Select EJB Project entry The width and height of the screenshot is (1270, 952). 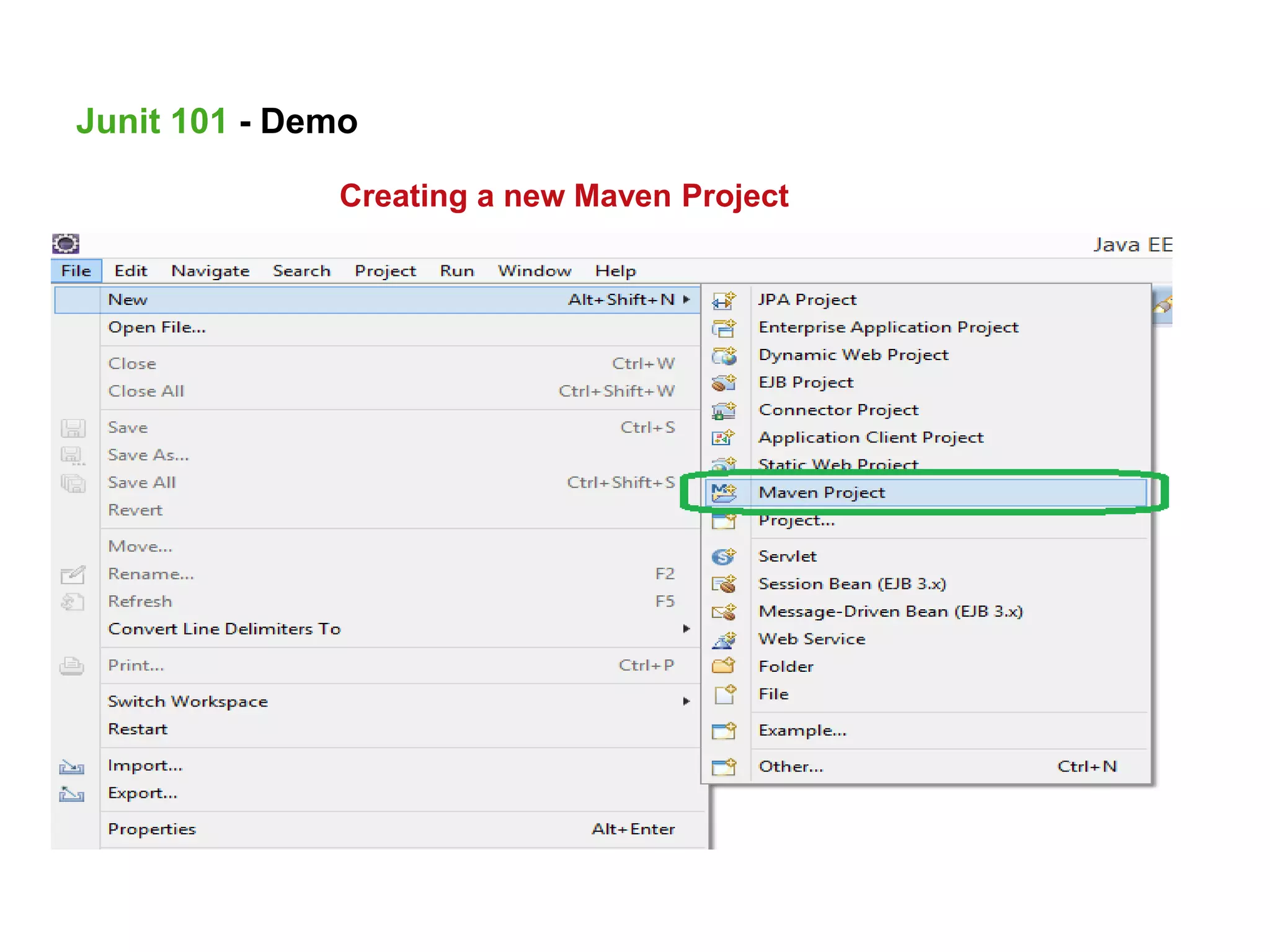[926, 382]
